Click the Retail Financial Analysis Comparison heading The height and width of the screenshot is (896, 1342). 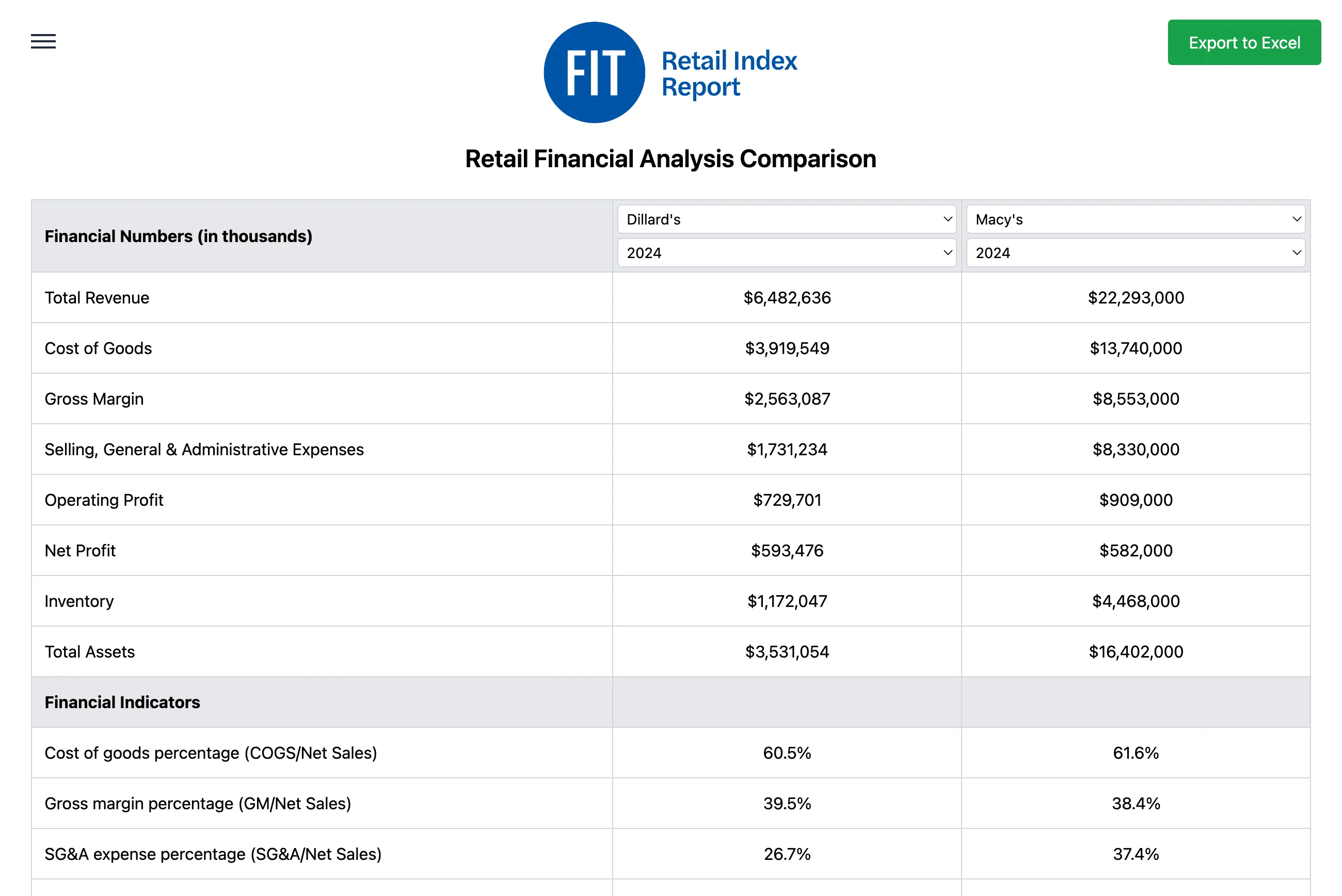coord(670,159)
